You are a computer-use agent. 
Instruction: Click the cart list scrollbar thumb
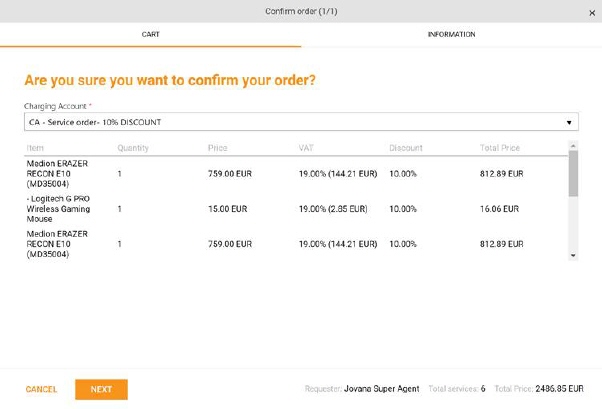(573, 174)
